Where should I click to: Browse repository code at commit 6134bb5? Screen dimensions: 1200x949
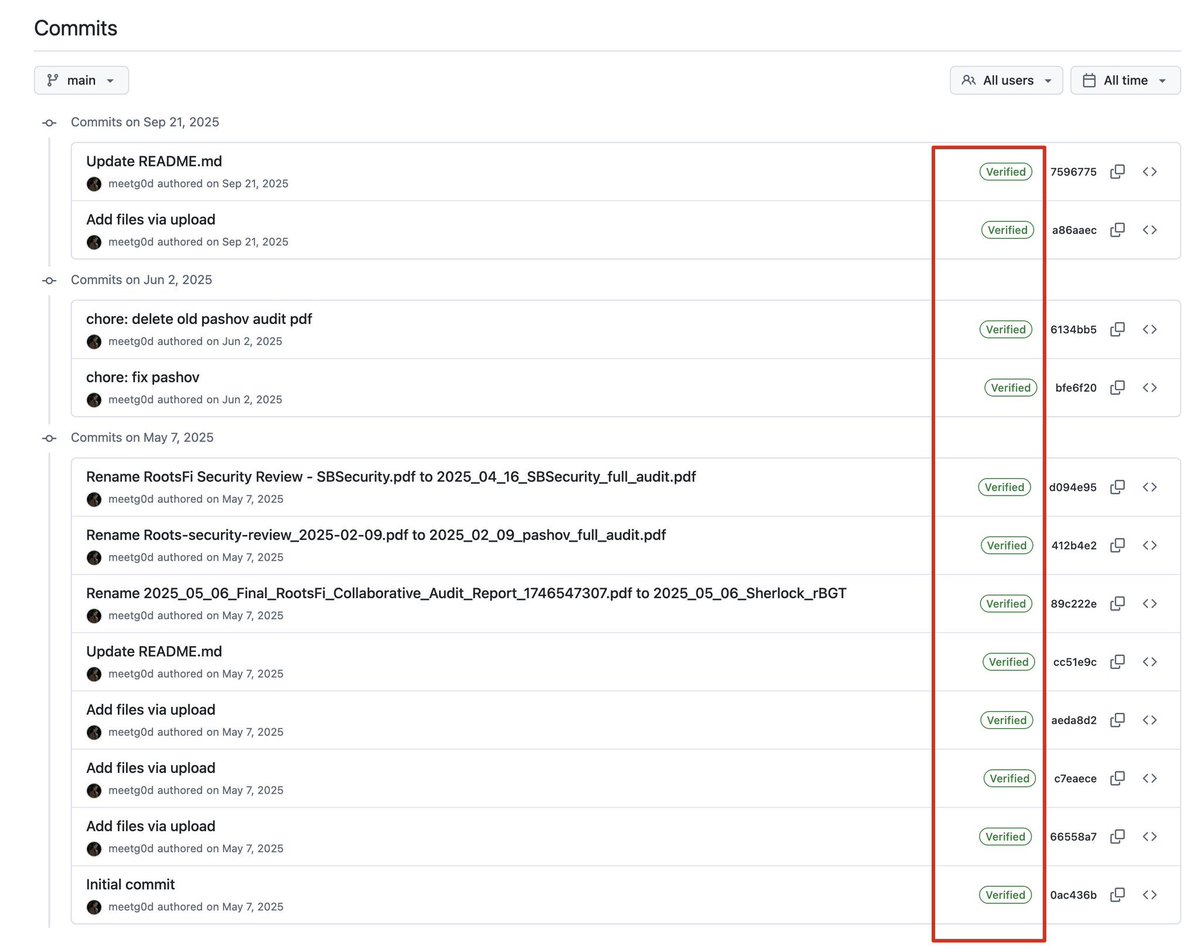point(1150,329)
